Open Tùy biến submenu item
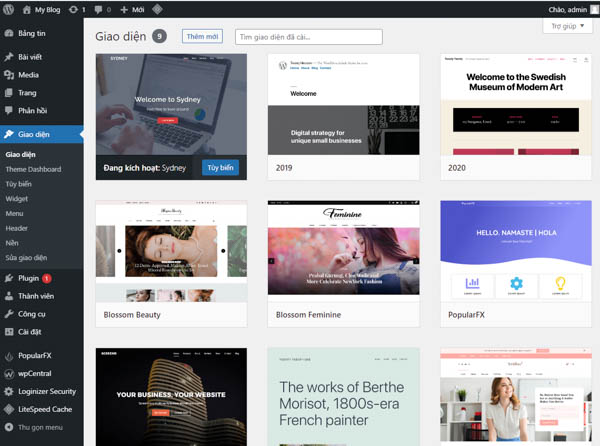 [x=19, y=184]
